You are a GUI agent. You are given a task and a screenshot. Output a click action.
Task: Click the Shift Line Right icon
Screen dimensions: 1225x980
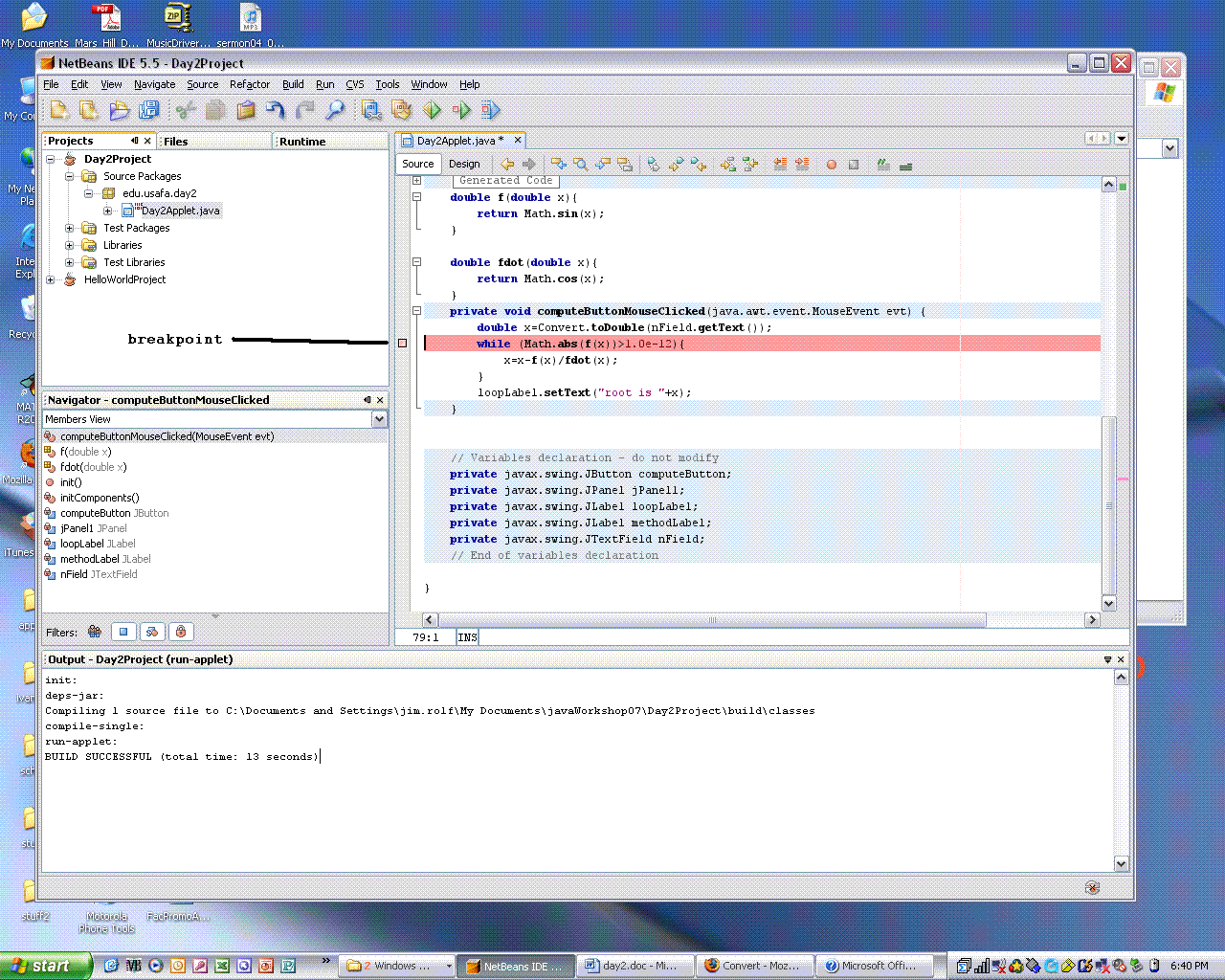click(x=802, y=165)
